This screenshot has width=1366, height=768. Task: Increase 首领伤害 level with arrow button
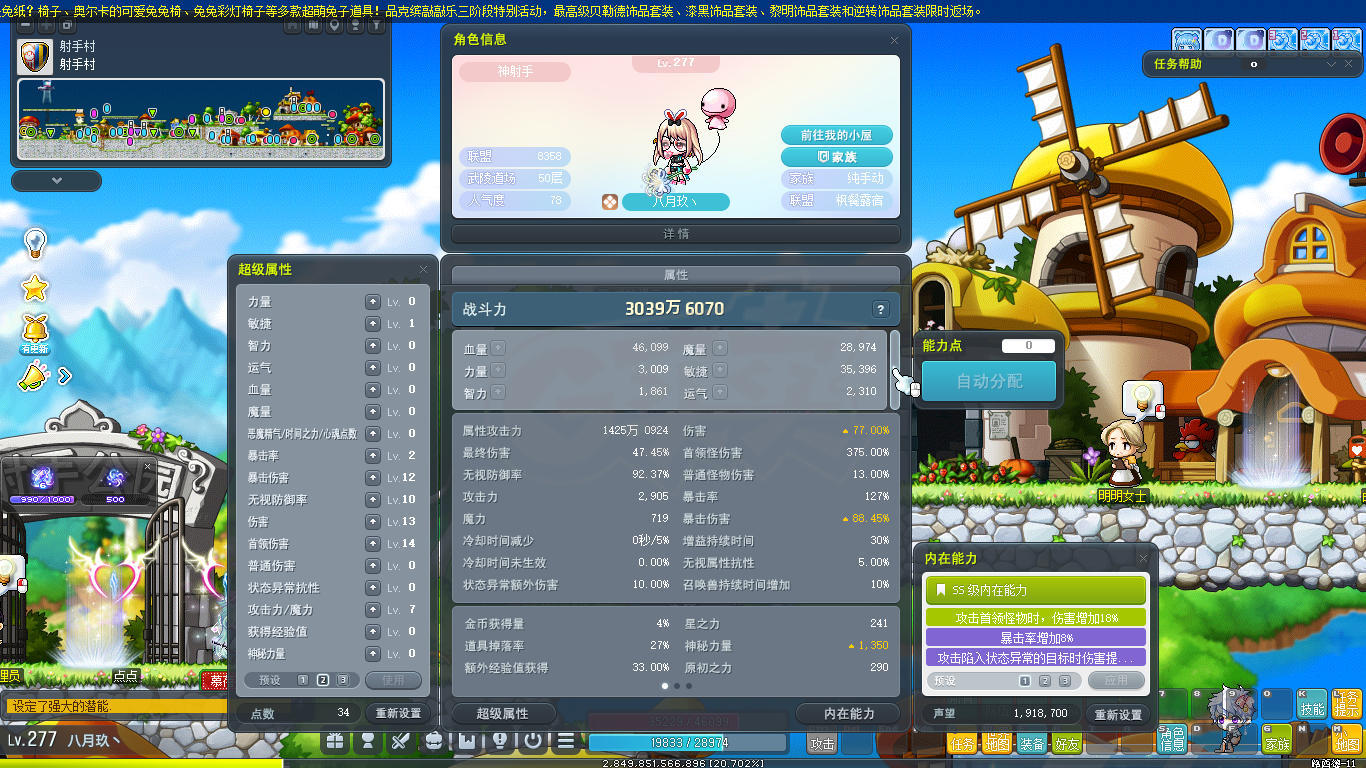[x=372, y=544]
